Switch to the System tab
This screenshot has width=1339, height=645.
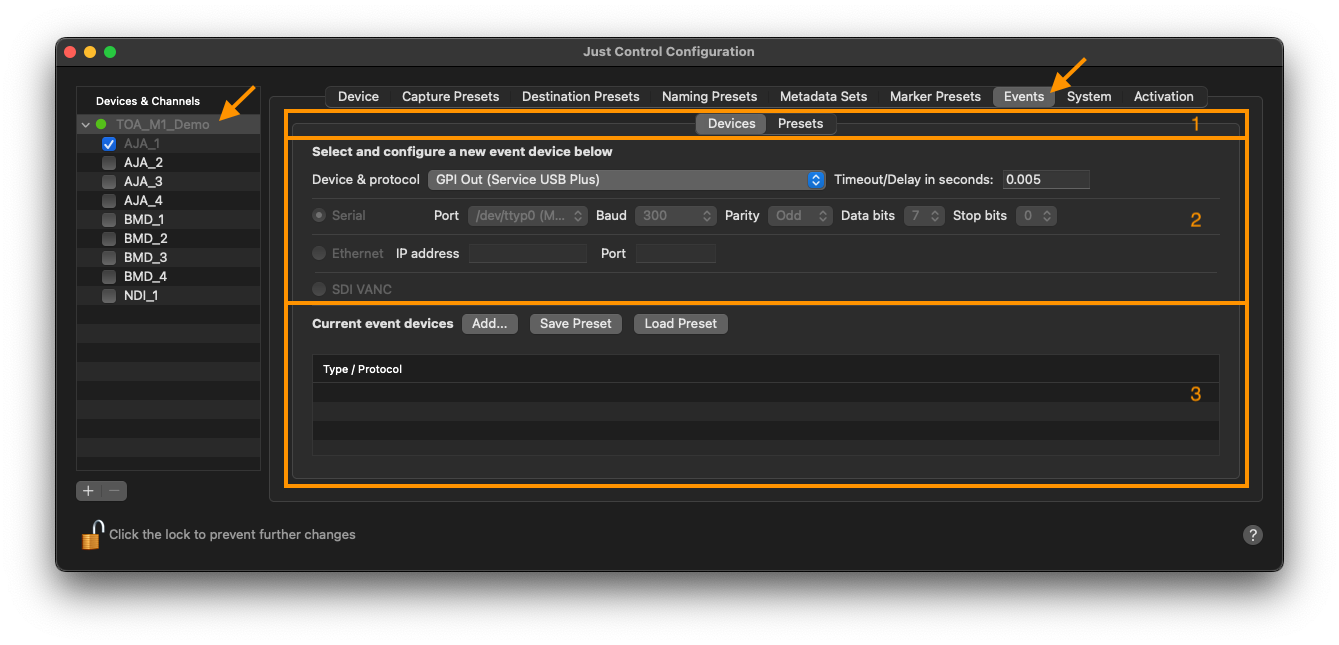(x=1089, y=97)
